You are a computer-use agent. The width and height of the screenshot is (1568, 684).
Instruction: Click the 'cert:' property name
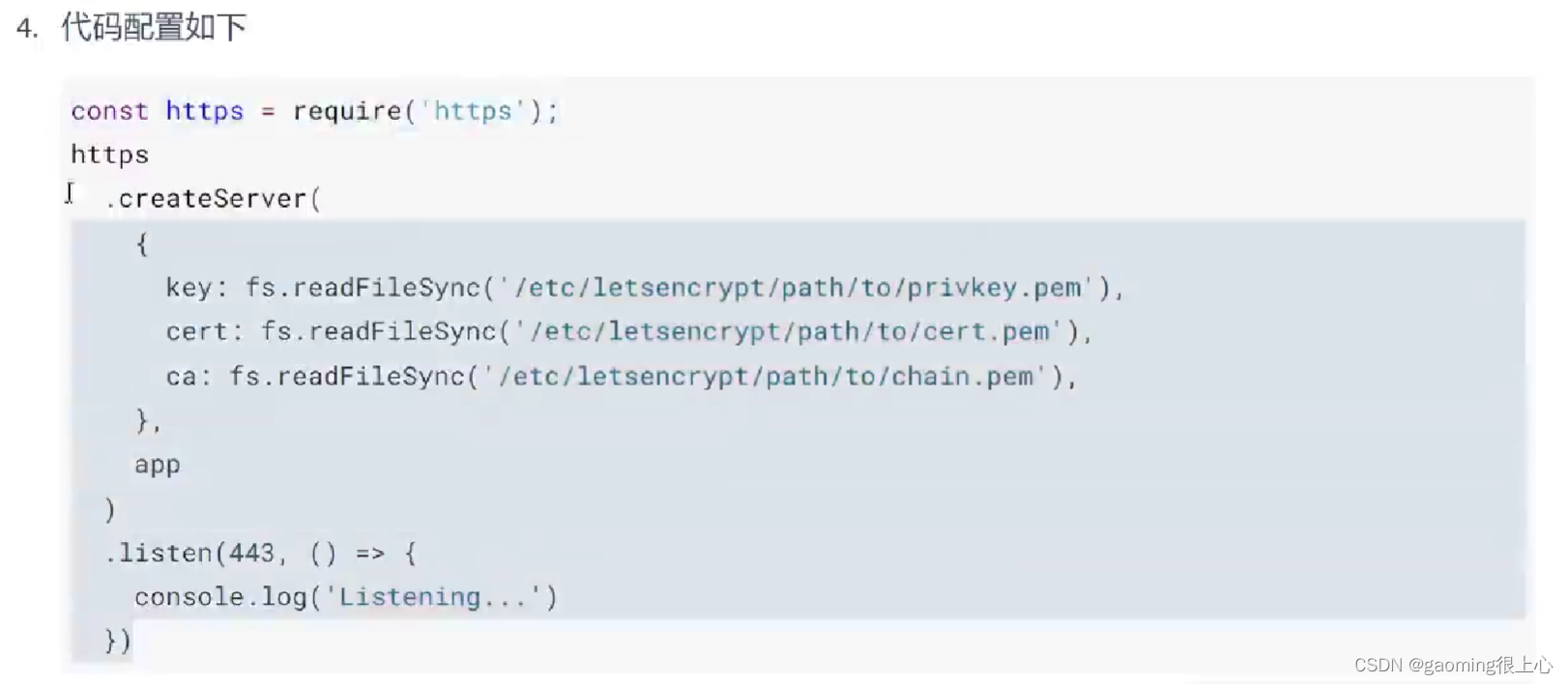point(204,332)
